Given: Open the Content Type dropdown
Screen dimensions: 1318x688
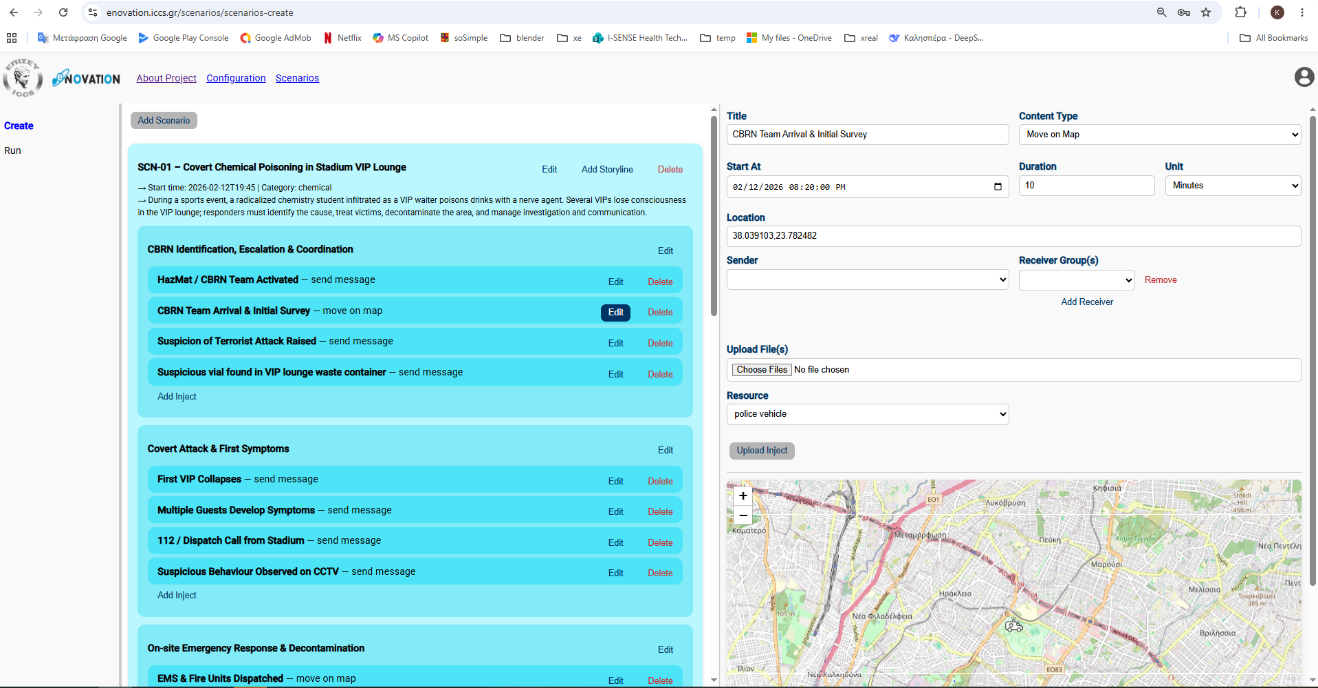Looking at the screenshot, I should coord(1160,134).
